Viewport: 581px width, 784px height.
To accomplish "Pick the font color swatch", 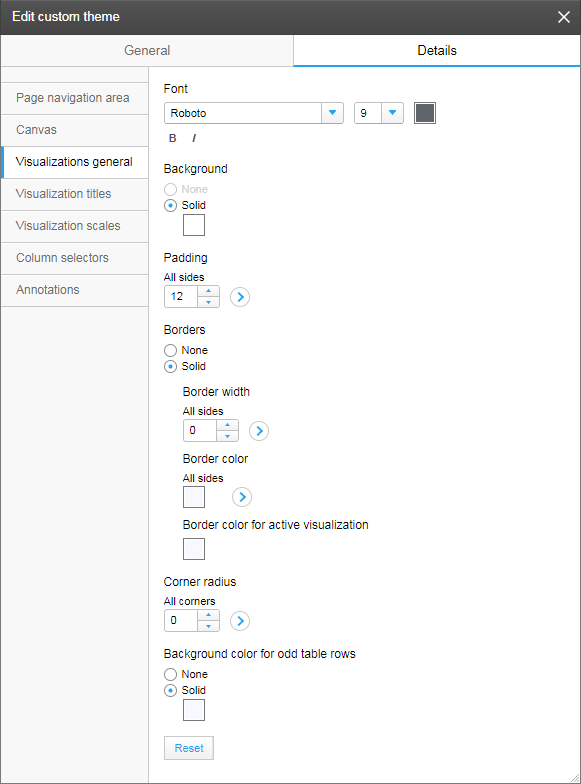I will pyautogui.click(x=425, y=113).
